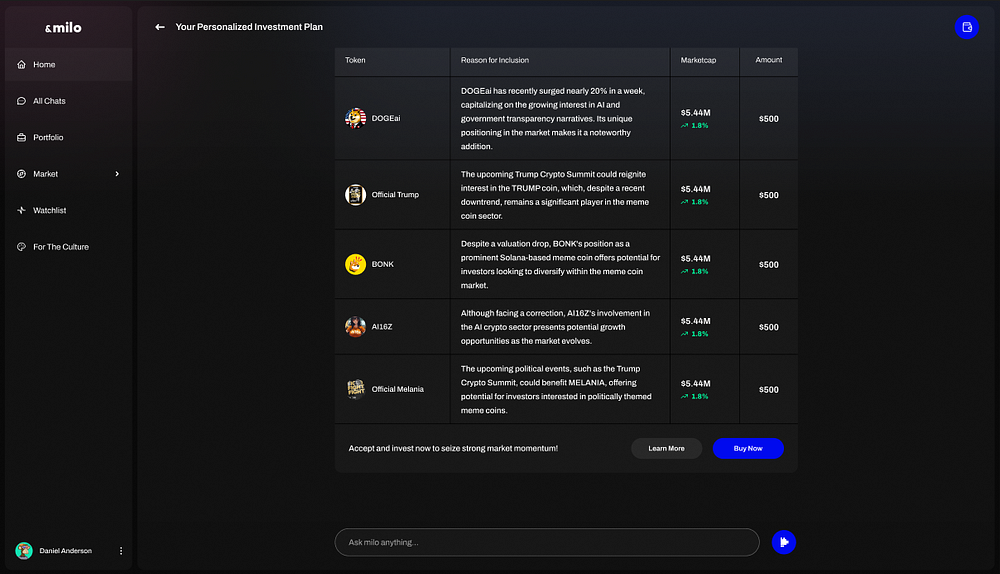Click Daniel Anderson's profile avatar
This screenshot has height=574, width=1000.
(24, 551)
